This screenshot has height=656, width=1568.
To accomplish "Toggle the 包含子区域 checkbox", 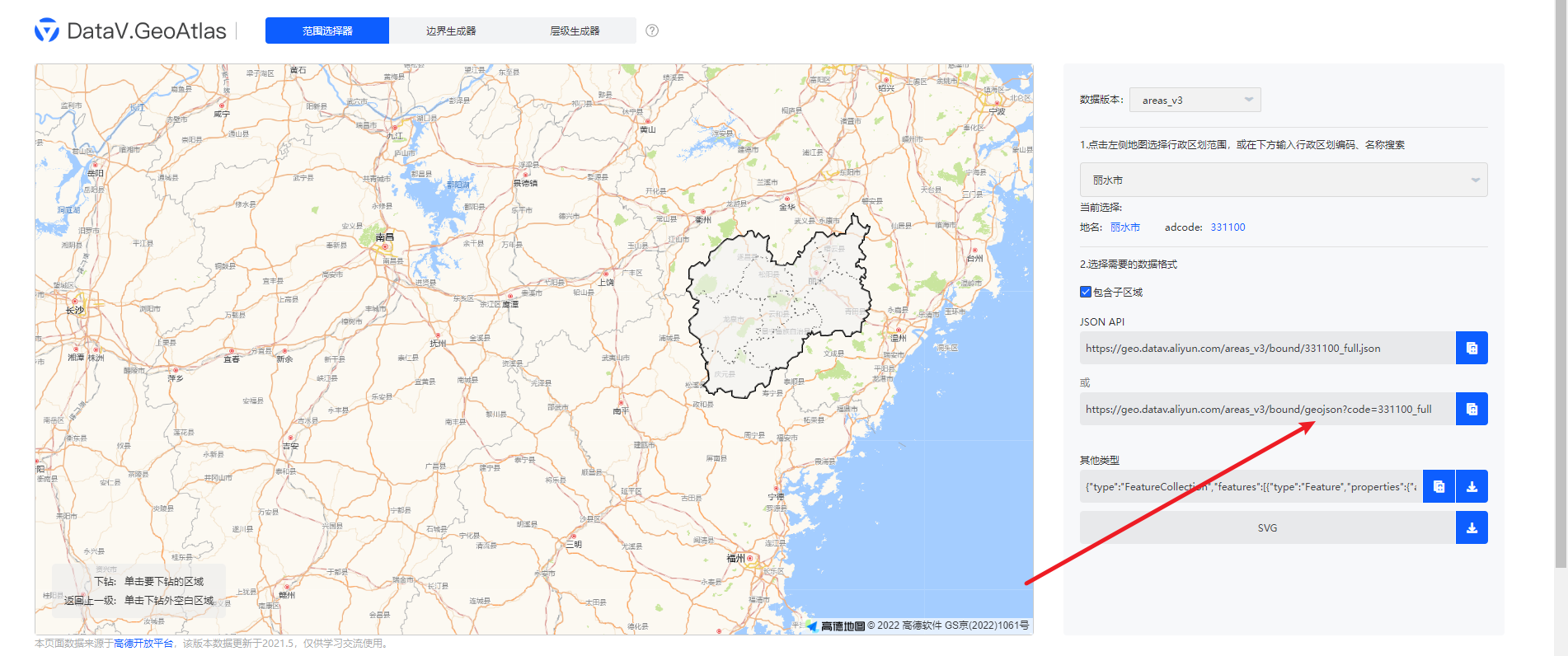I will click(1086, 292).
